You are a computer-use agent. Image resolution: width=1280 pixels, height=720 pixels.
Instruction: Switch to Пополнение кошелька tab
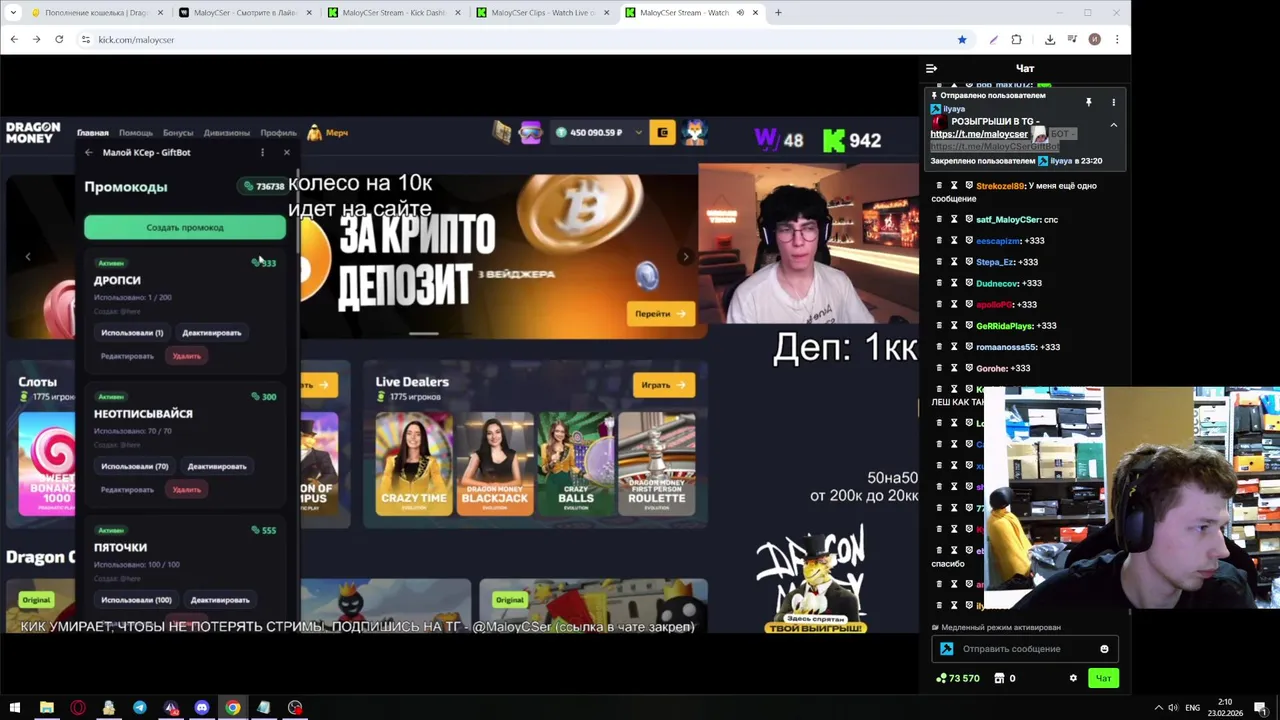click(x=96, y=12)
